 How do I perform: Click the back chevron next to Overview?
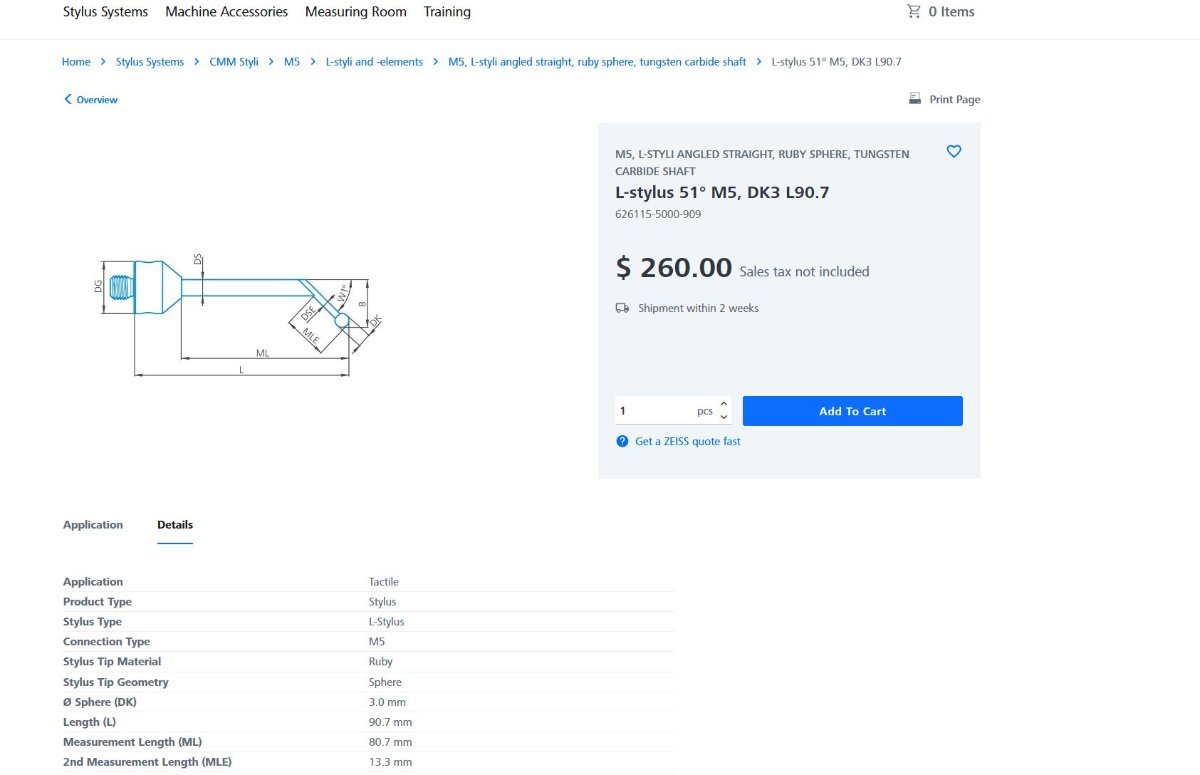(x=68, y=99)
